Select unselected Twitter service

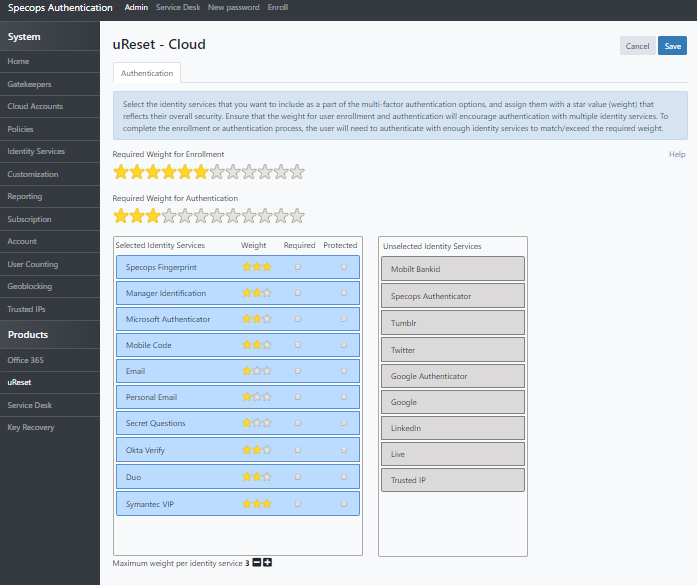[x=453, y=350]
